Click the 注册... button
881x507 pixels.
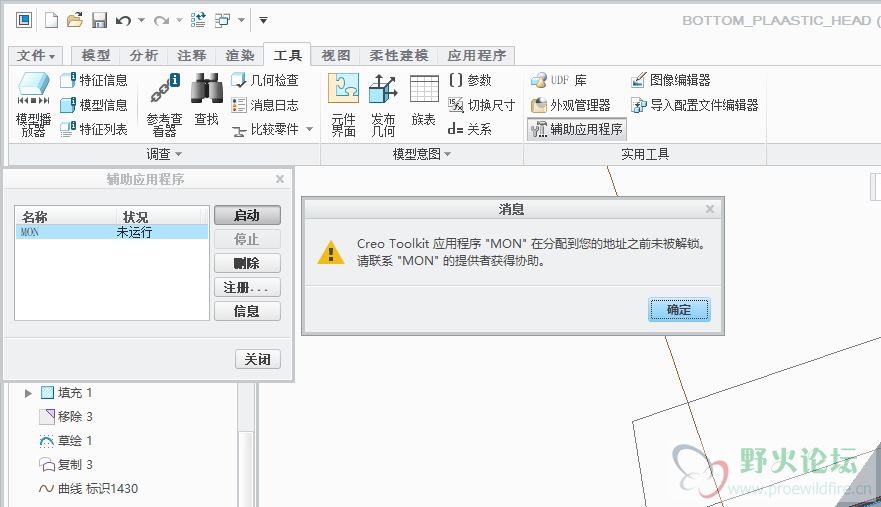(247, 287)
